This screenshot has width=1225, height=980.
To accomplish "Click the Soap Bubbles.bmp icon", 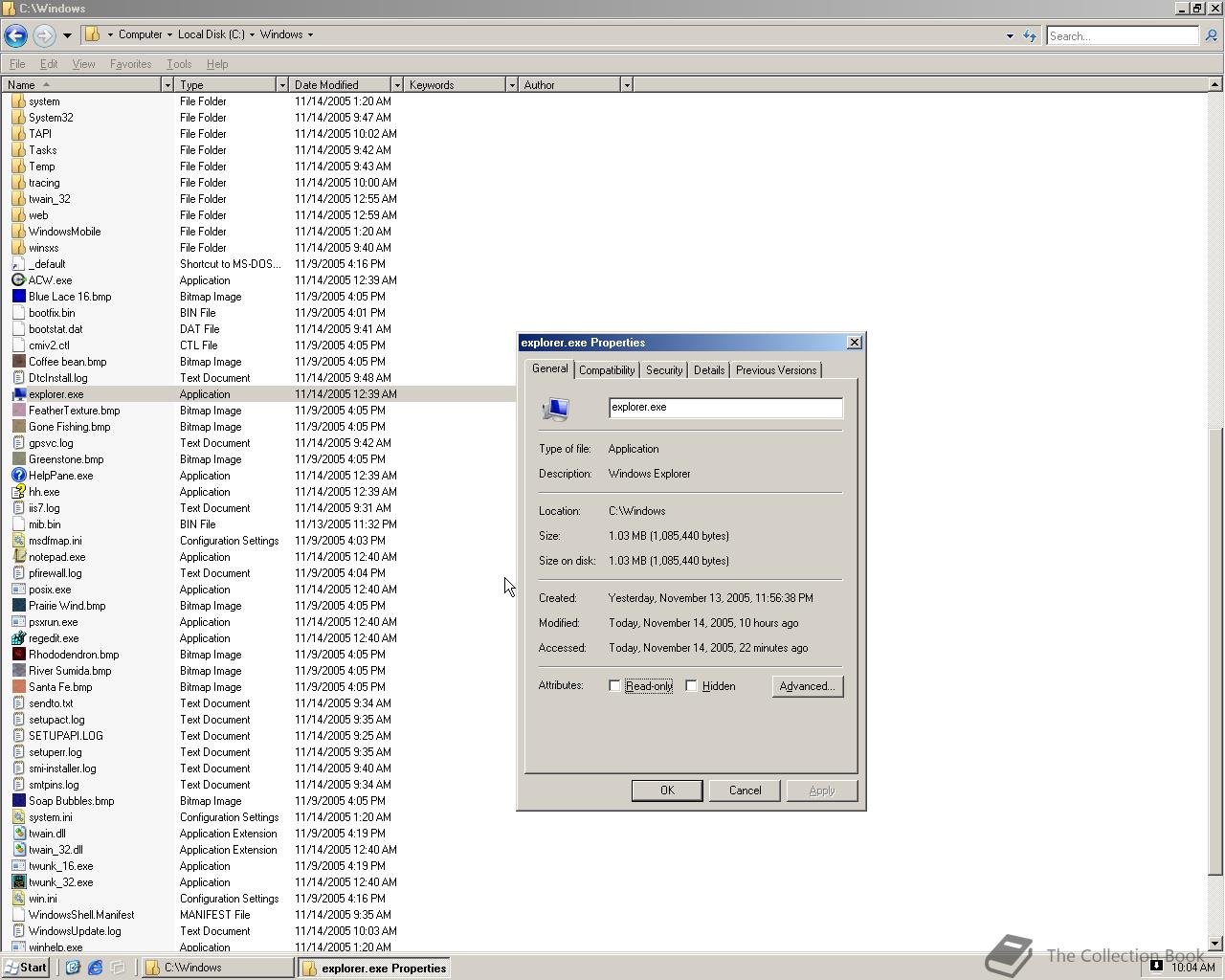I will (x=18, y=801).
